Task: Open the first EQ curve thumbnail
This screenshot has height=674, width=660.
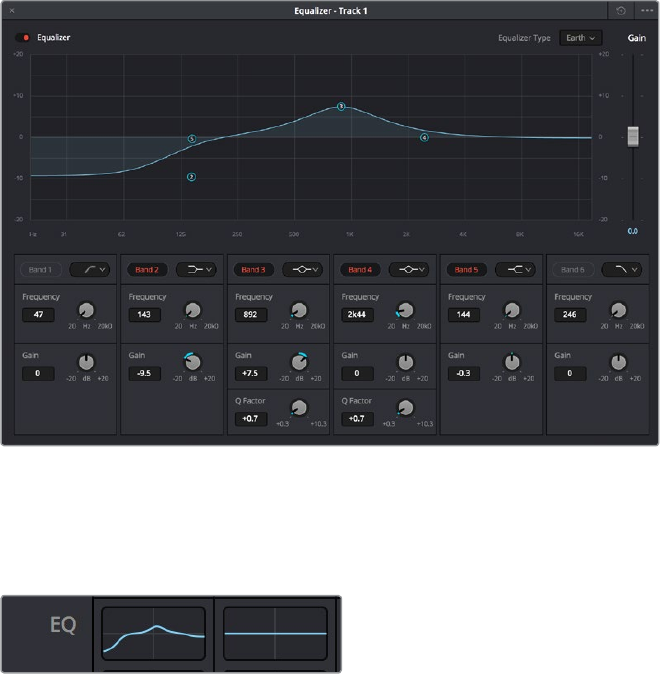Action: 153,634
